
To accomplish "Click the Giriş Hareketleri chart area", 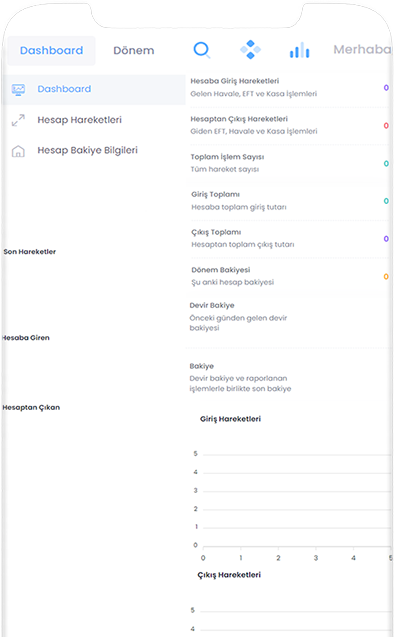I will pos(293,500).
